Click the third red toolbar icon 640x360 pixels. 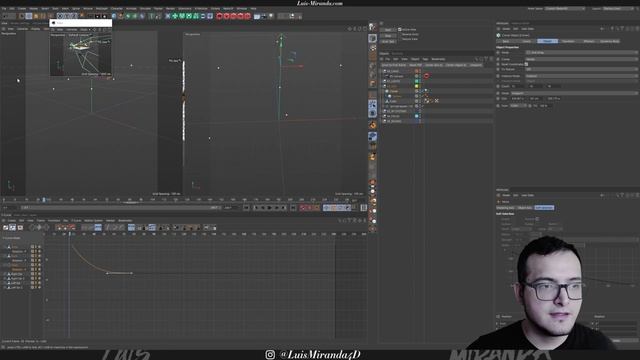233,16
